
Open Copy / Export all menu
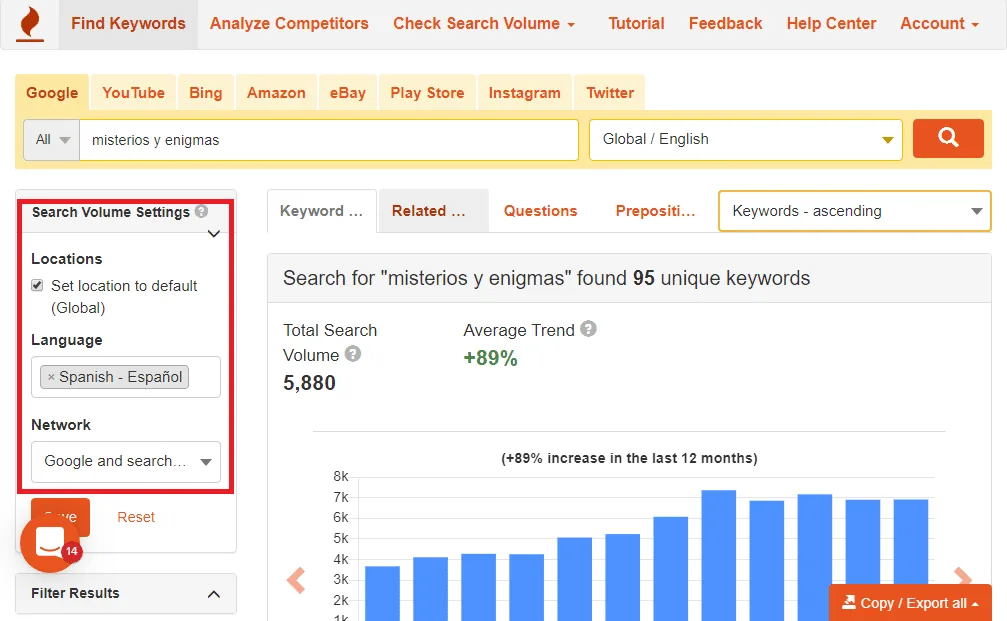(x=910, y=603)
